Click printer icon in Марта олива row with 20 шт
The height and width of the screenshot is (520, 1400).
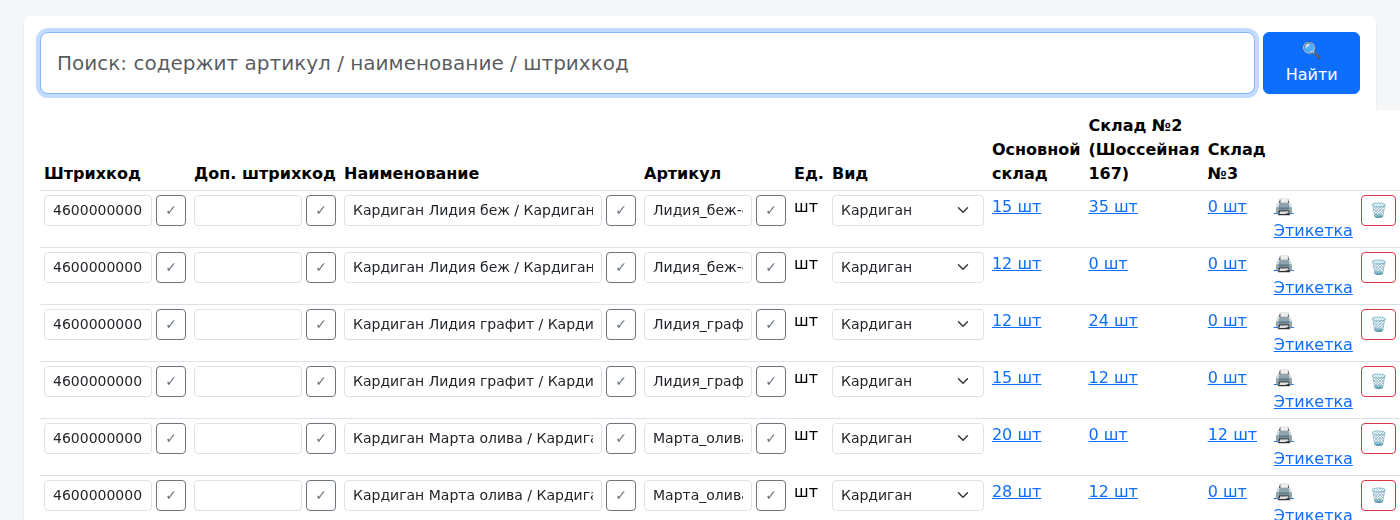(x=1284, y=435)
